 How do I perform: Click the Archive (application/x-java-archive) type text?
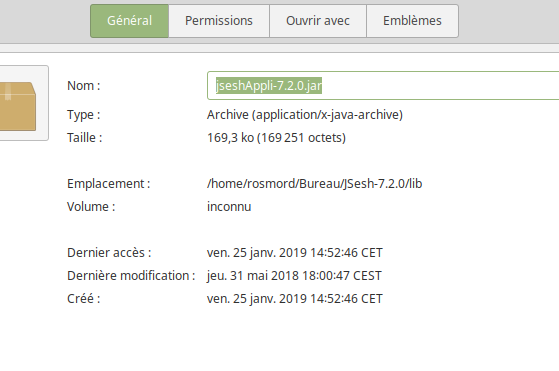tap(305, 115)
